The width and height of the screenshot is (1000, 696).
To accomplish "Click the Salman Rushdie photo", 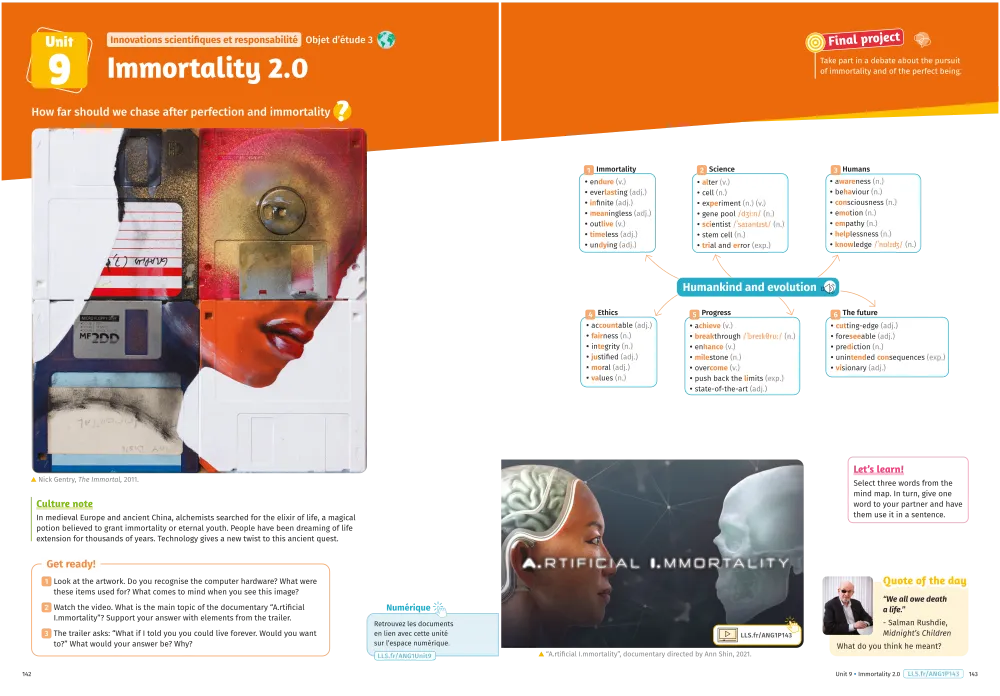I will point(847,606).
